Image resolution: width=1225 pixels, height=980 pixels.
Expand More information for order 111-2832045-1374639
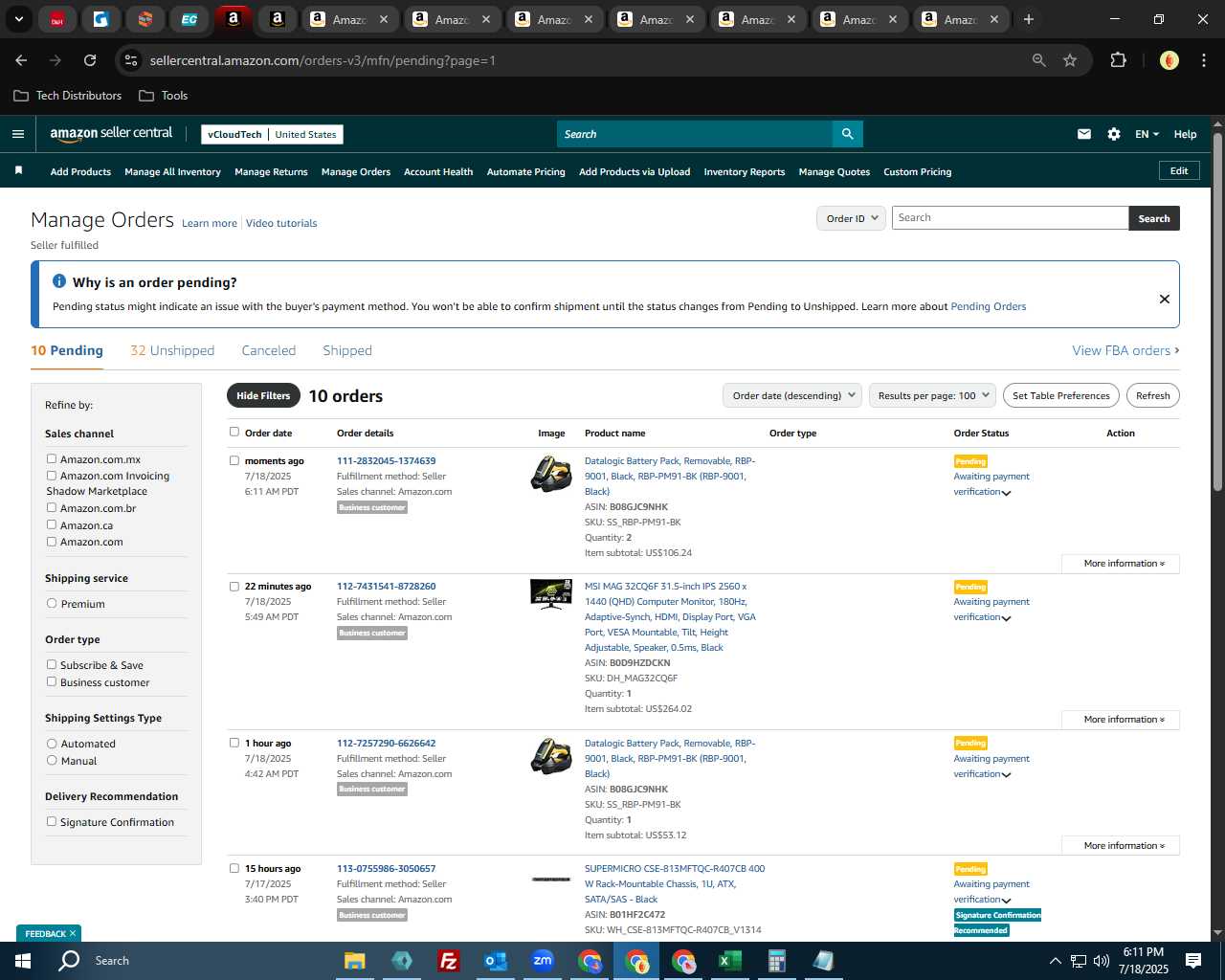click(x=1121, y=564)
